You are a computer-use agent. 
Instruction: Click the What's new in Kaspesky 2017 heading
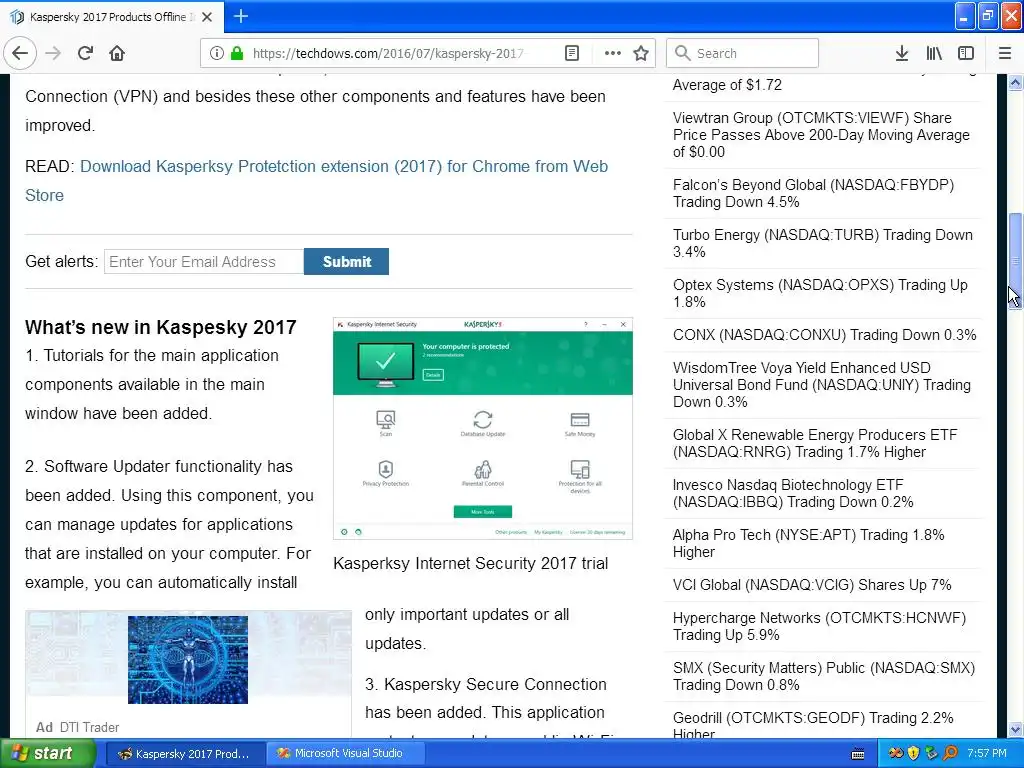tap(161, 327)
